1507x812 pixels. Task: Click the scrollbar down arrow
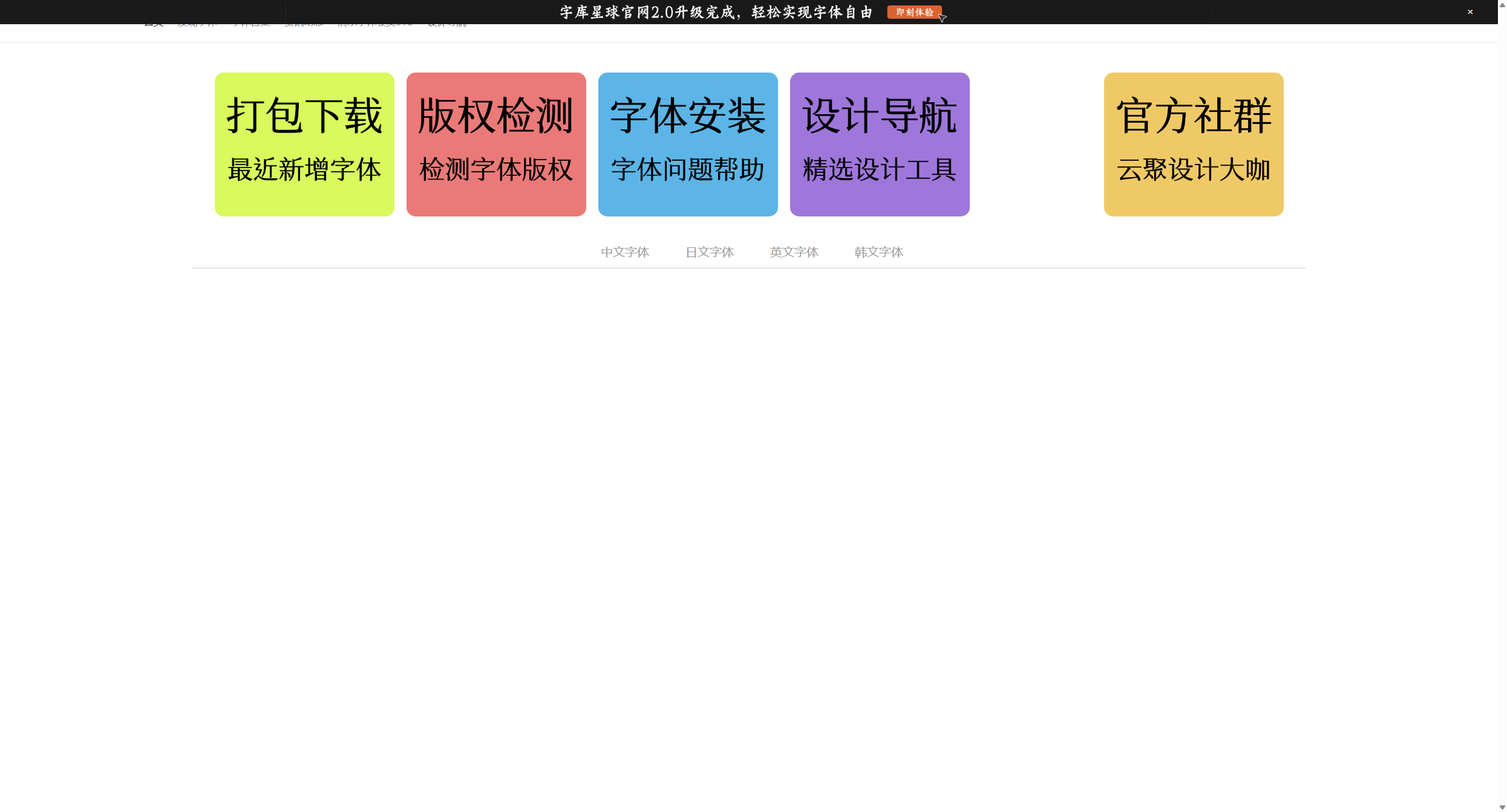point(1502,807)
